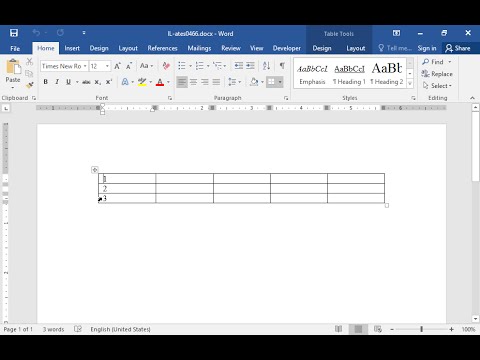Image resolution: width=480 pixels, height=360 pixels.
Task: Click the Bullets list icon
Action: click(x=182, y=66)
